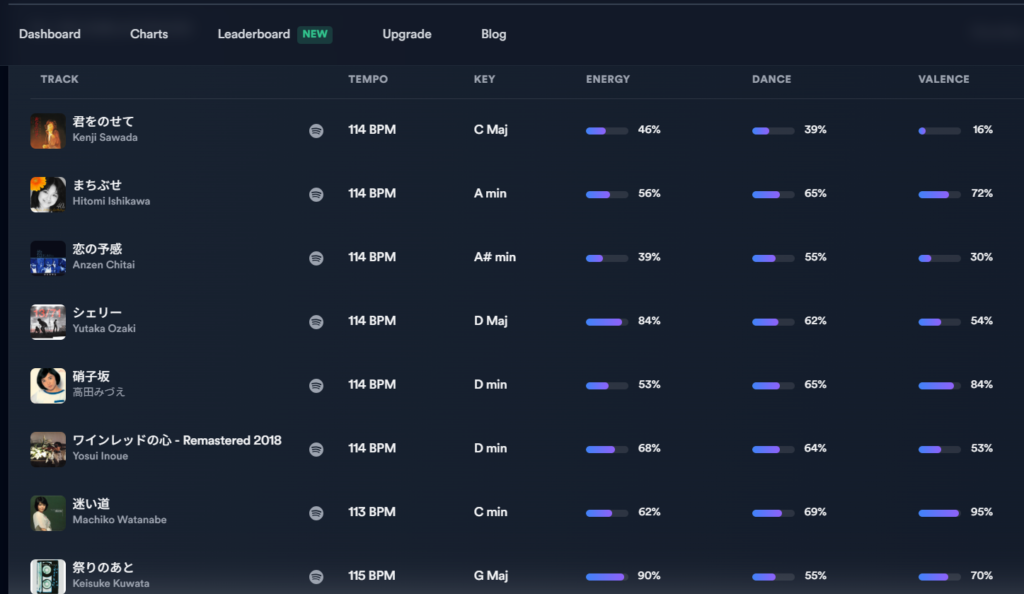The image size is (1024, 594).
Task: Open the Leaderboard page
Action: click(x=254, y=34)
